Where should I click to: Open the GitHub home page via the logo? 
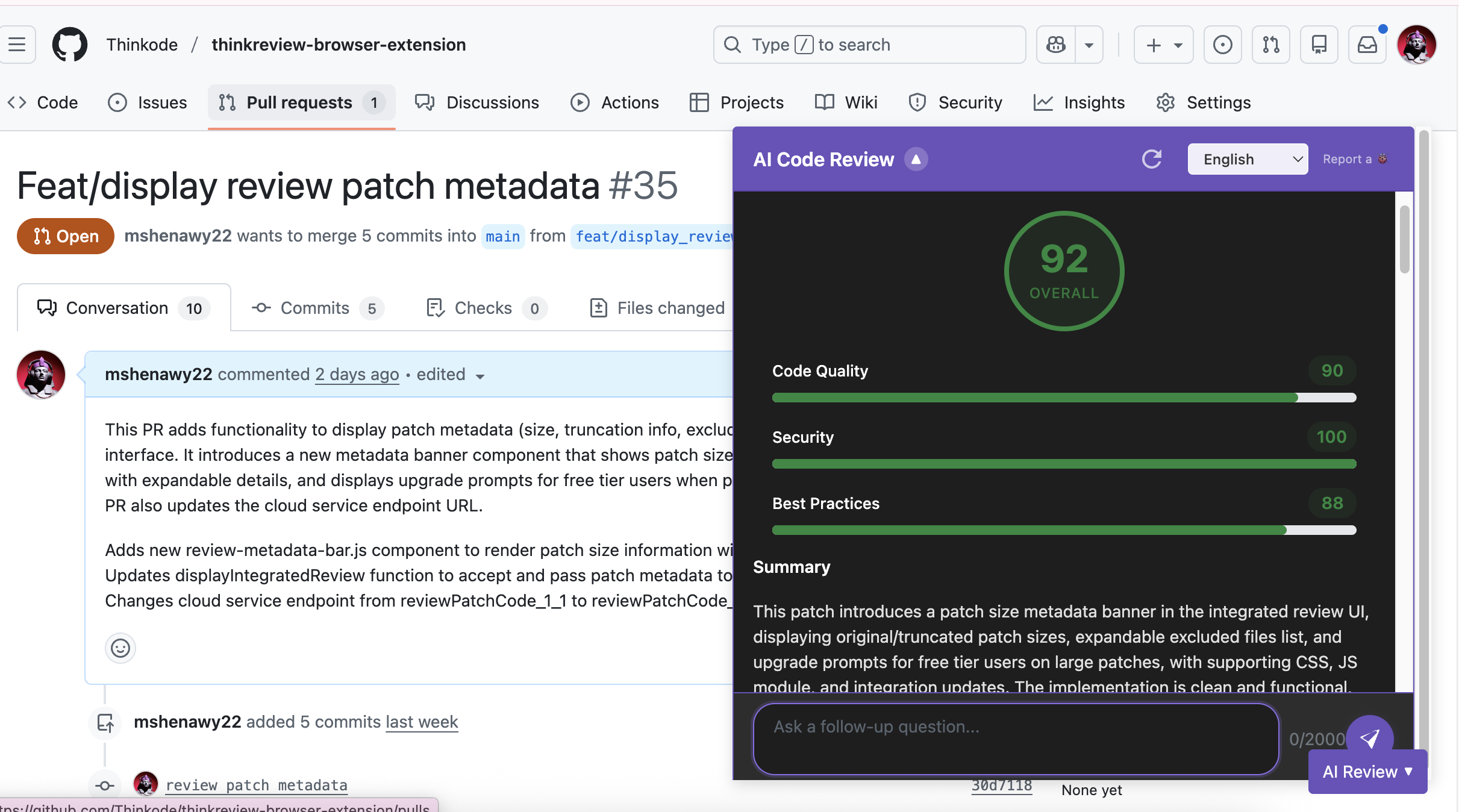coord(69,45)
